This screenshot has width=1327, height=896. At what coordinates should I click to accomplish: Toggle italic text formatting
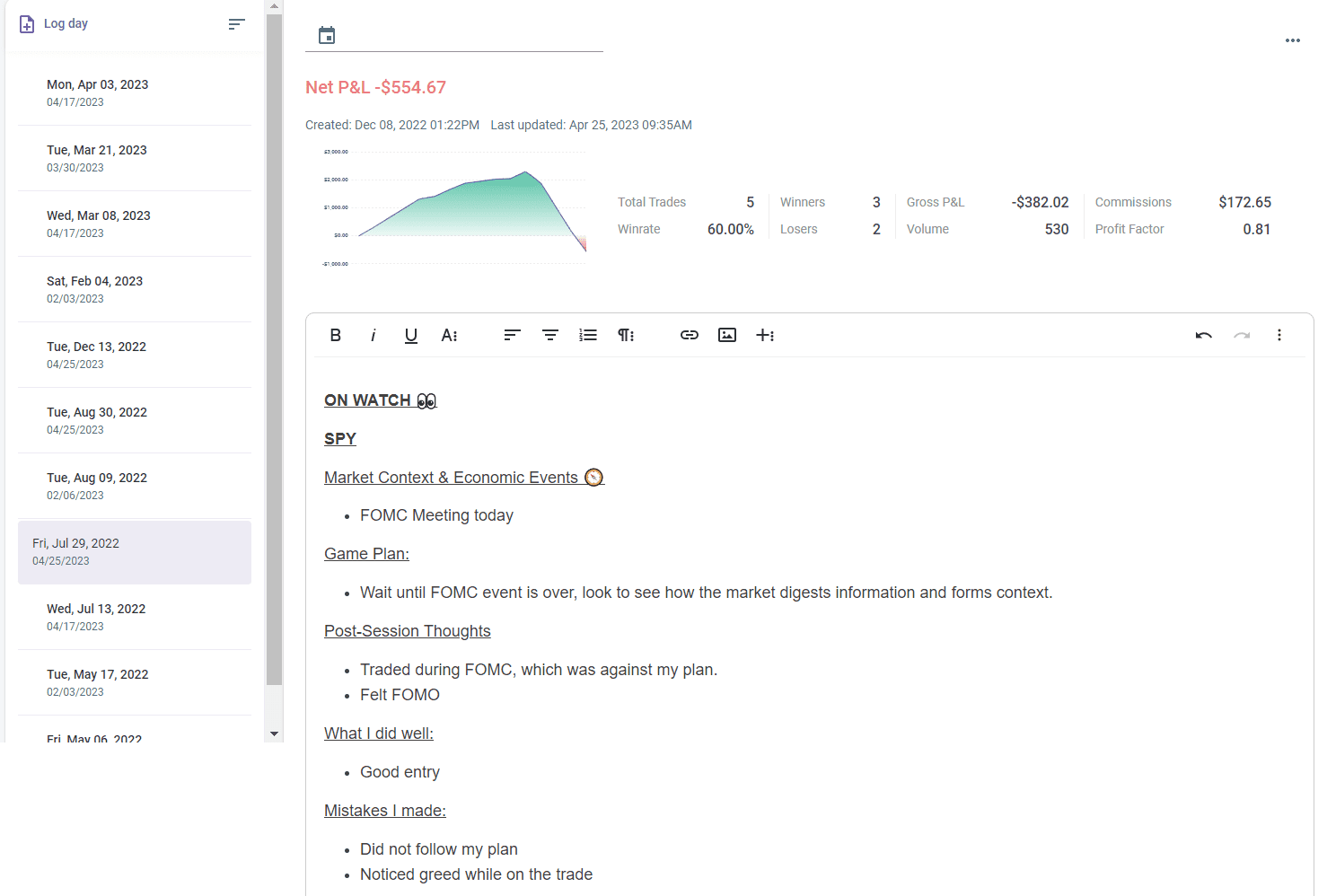373,335
